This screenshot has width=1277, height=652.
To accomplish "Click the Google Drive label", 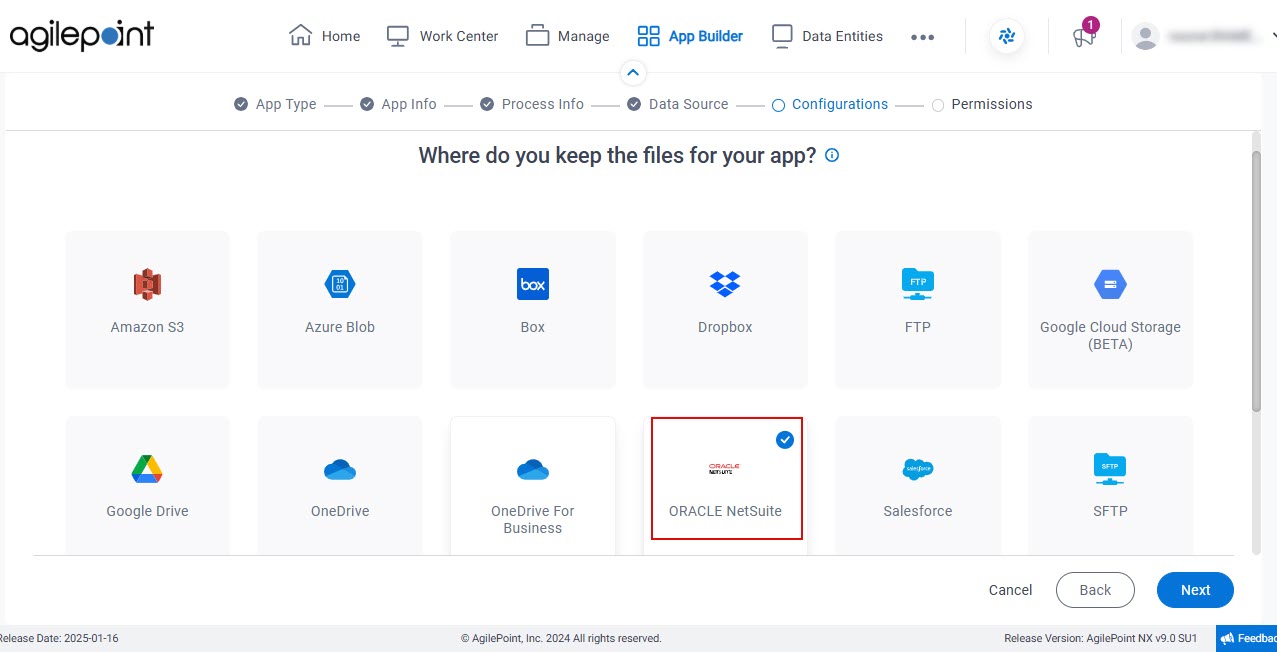I will click(x=148, y=511).
